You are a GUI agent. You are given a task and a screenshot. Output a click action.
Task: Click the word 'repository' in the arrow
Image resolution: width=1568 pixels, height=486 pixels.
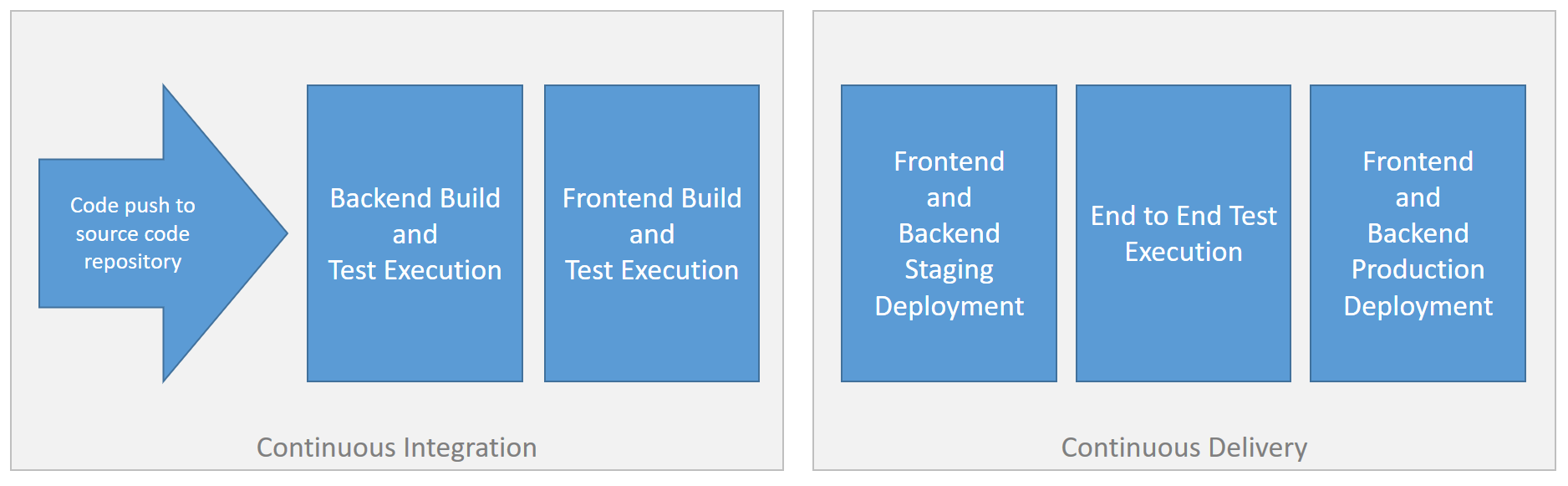133,262
